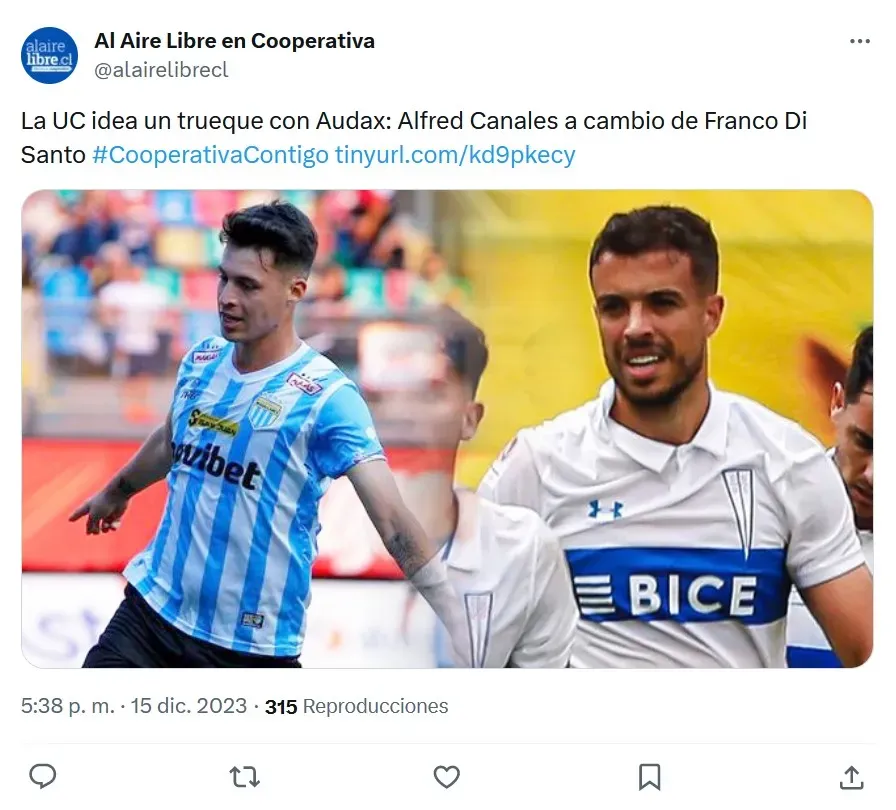Toggle the bookmark icon to save the tweet
The image size is (896, 810).
(x=649, y=777)
